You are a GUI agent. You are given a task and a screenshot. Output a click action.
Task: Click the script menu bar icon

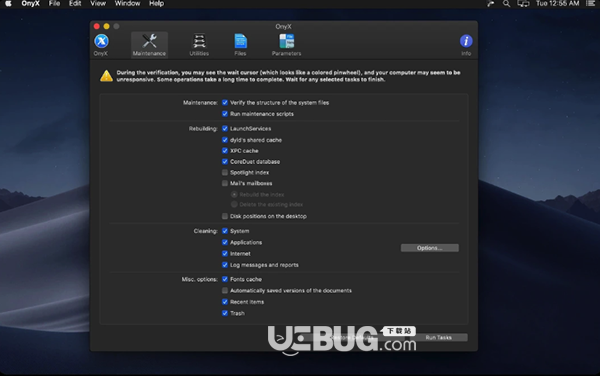click(491, 4)
